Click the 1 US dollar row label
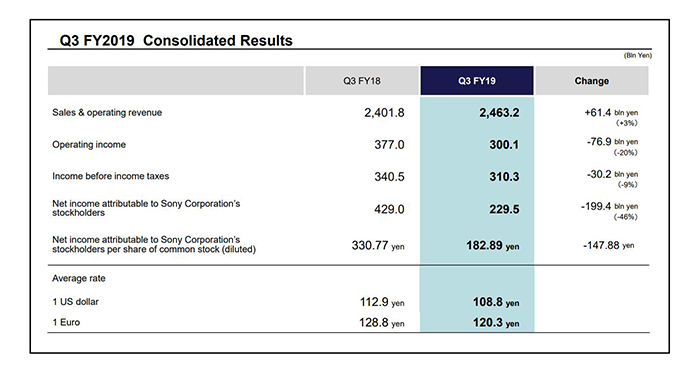 pyautogui.click(x=75, y=302)
